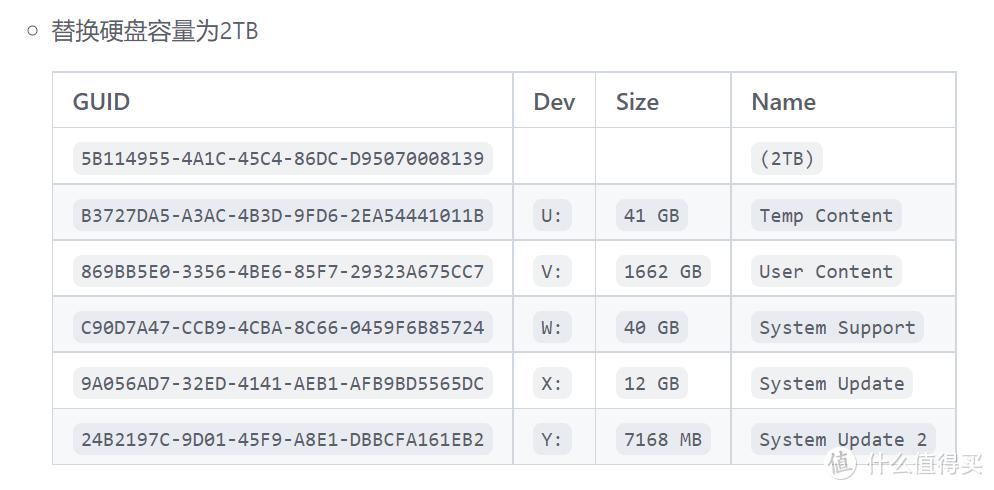Click the Size column header
The image size is (994, 490).
click(637, 102)
